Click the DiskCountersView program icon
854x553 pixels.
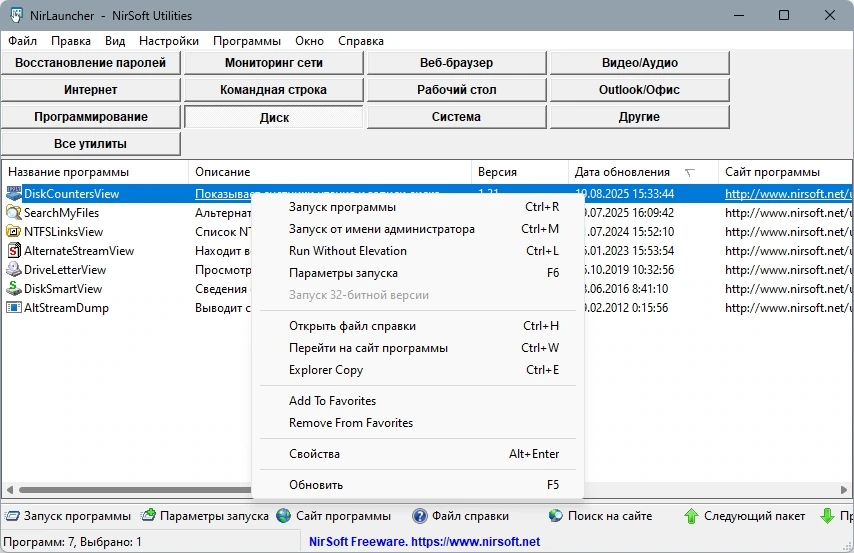(x=14, y=193)
